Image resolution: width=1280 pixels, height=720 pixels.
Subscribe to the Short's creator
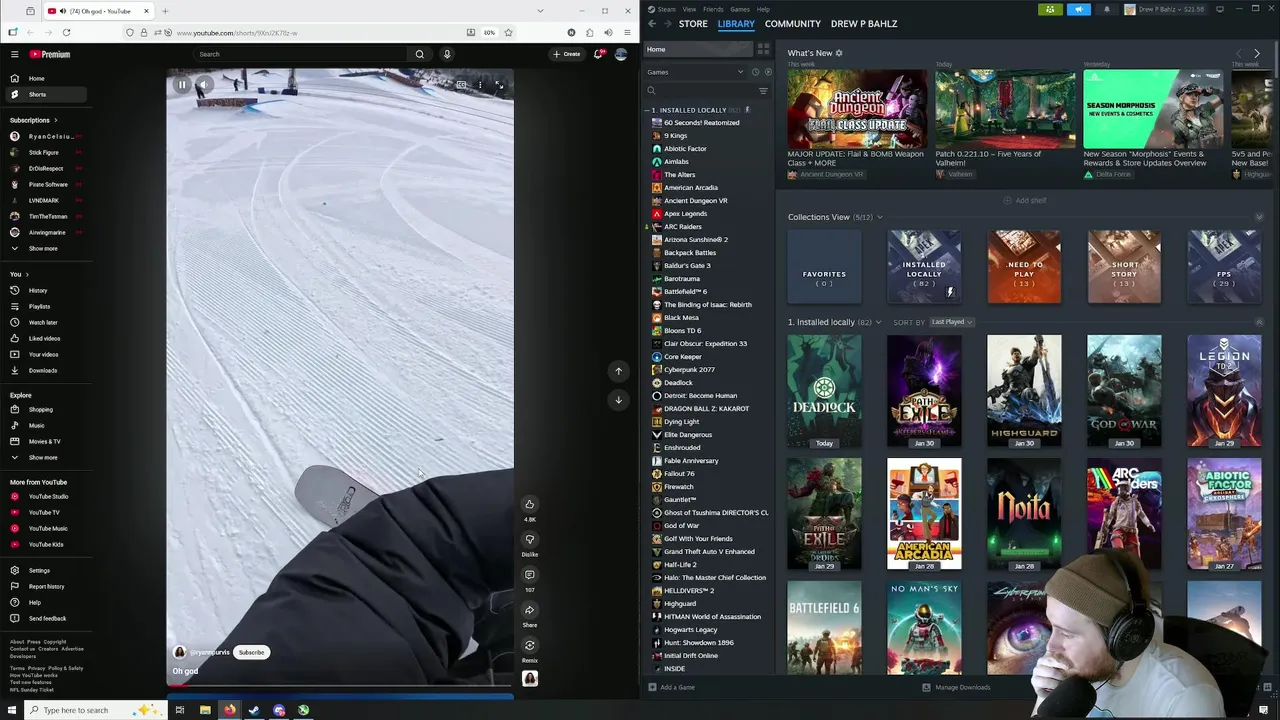click(x=251, y=652)
